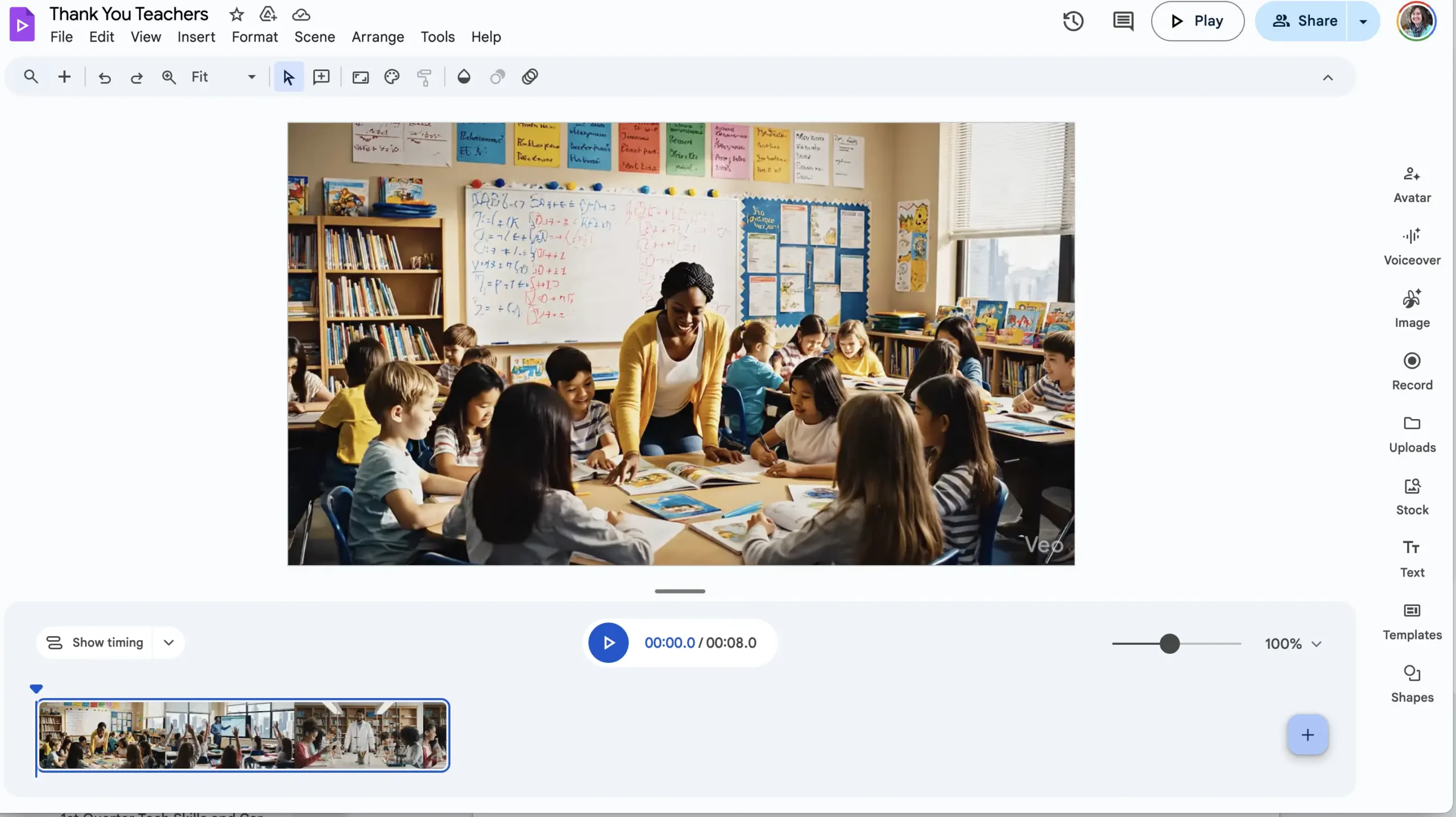Image resolution: width=1456 pixels, height=817 pixels.
Task: Expand the timeline 100% zoom dropdown
Action: click(1316, 644)
